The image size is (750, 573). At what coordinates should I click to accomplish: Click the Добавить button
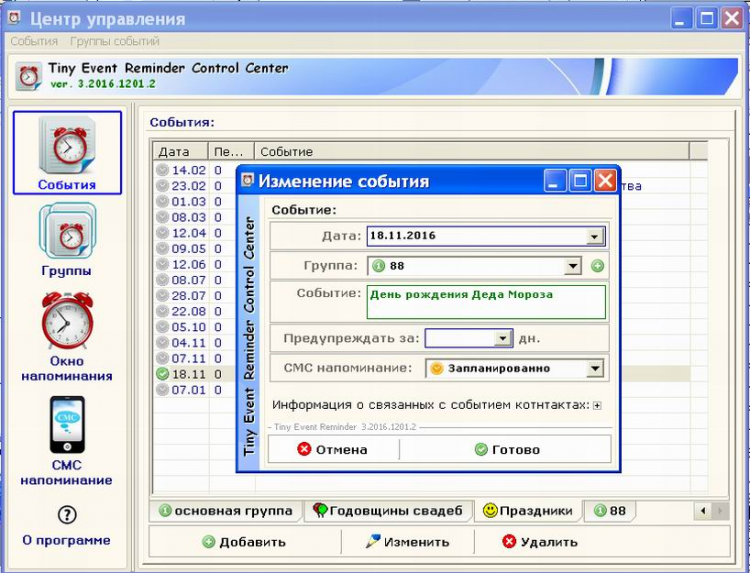point(244,542)
